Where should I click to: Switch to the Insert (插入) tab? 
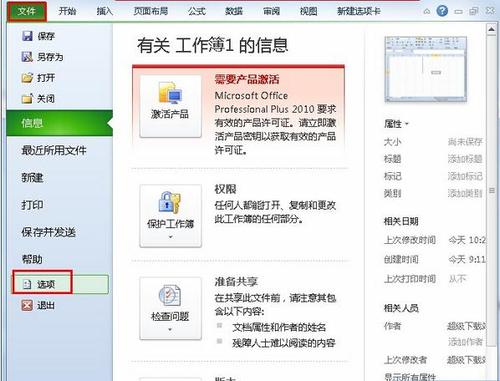tap(104, 11)
